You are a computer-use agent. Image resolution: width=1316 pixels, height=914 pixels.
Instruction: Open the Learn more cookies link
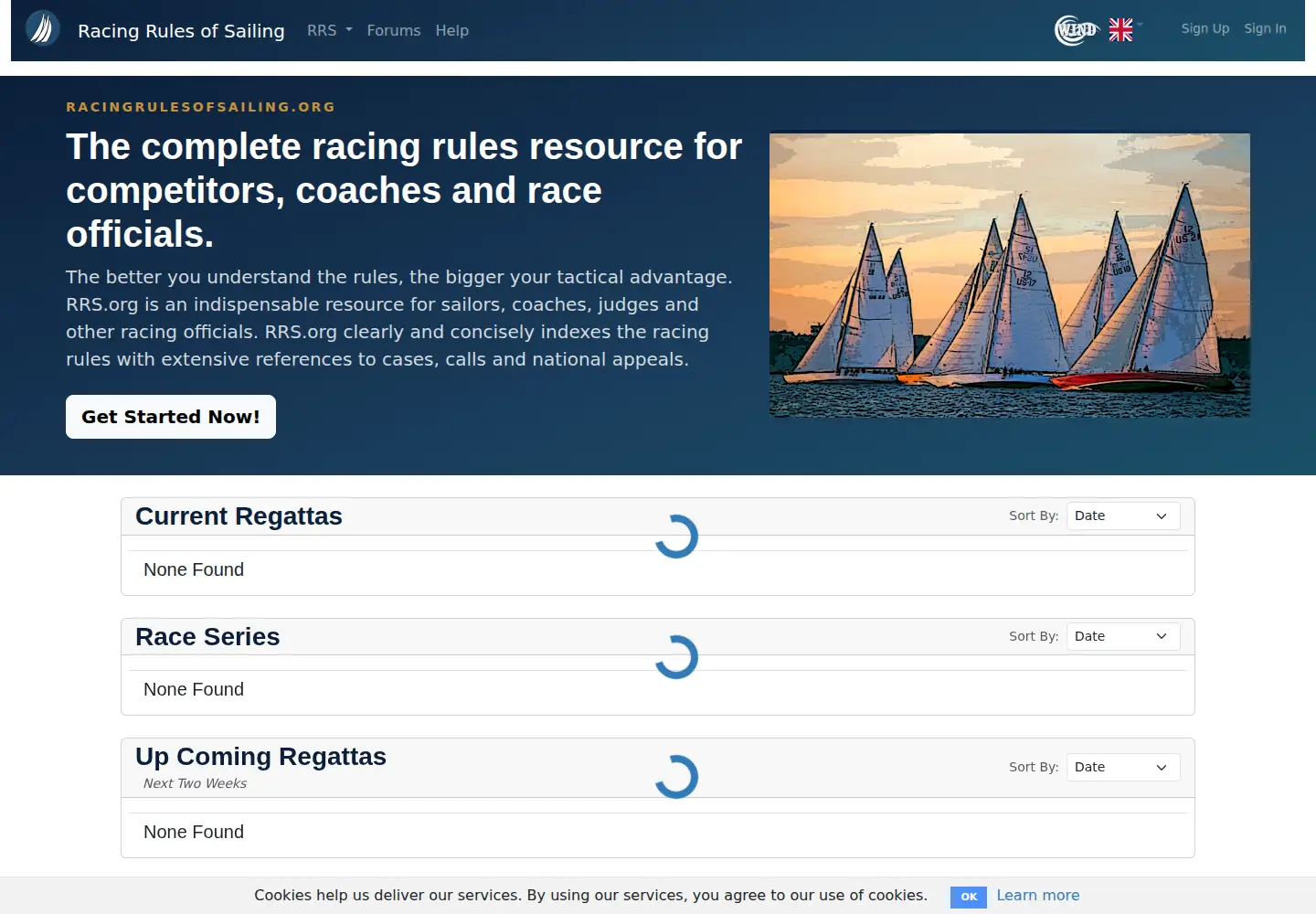[x=1038, y=896]
